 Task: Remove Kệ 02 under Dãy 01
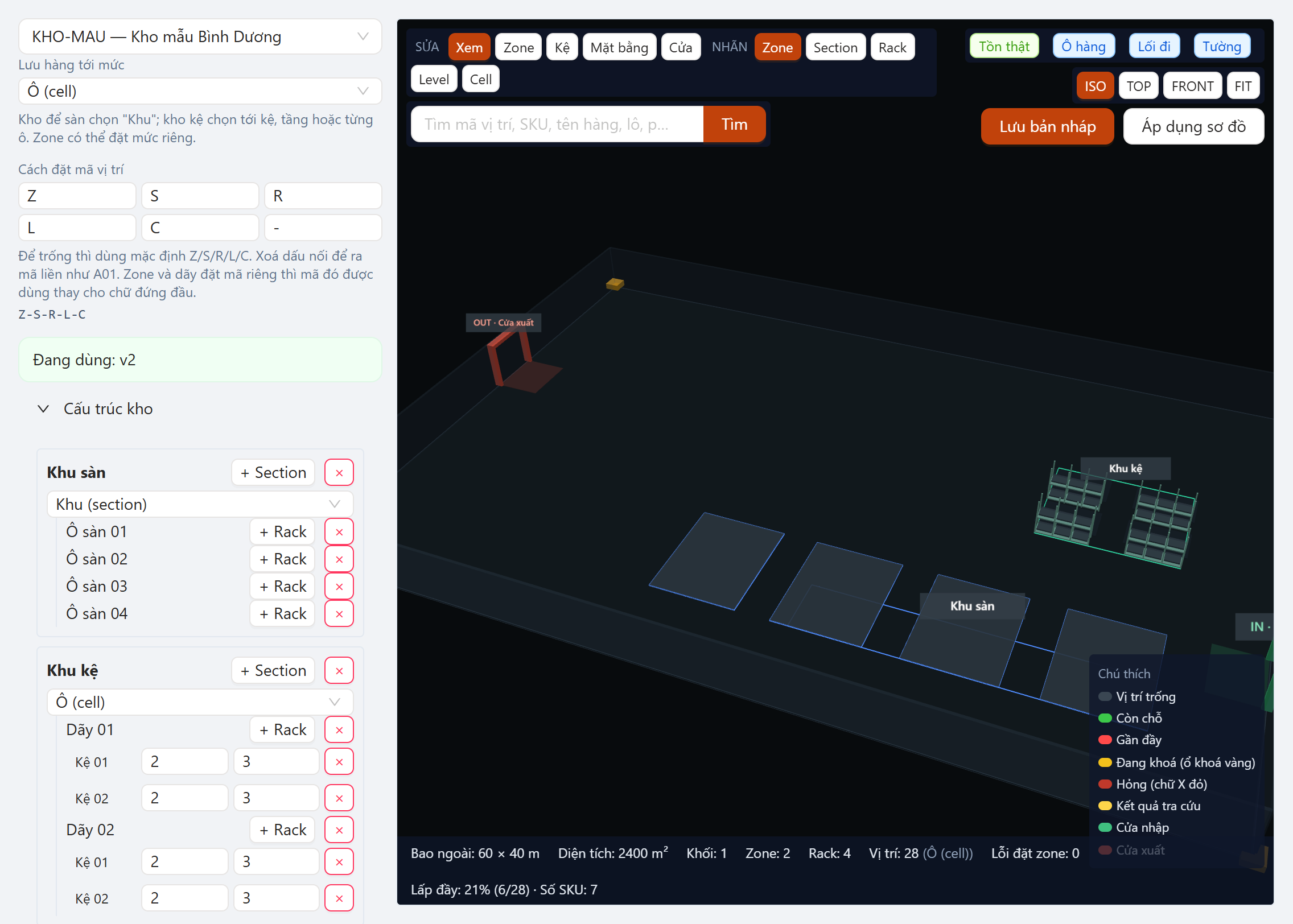coord(339,798)
